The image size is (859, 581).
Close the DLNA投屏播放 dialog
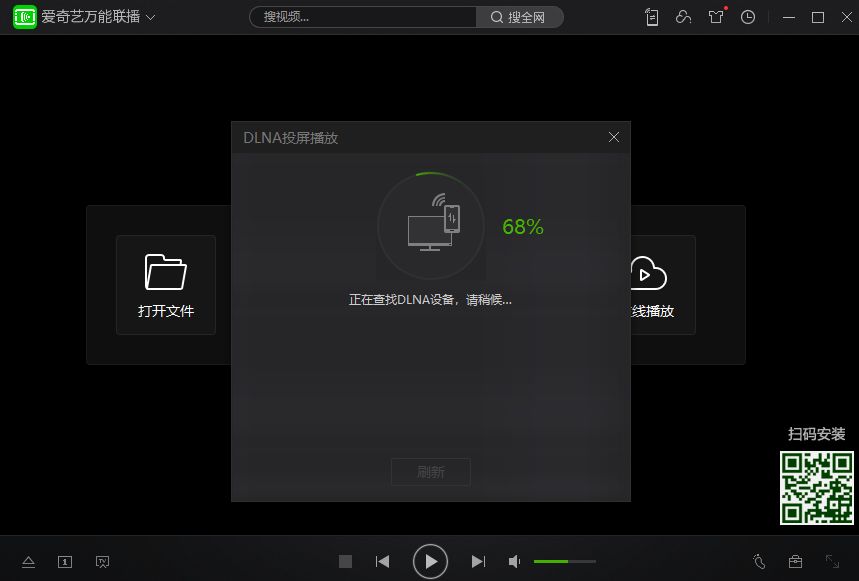[x=613, y=137]
